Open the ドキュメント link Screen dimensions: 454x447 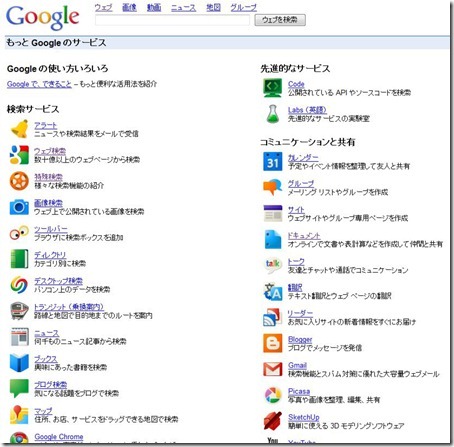pyautogui.click(x=304, y=236)
